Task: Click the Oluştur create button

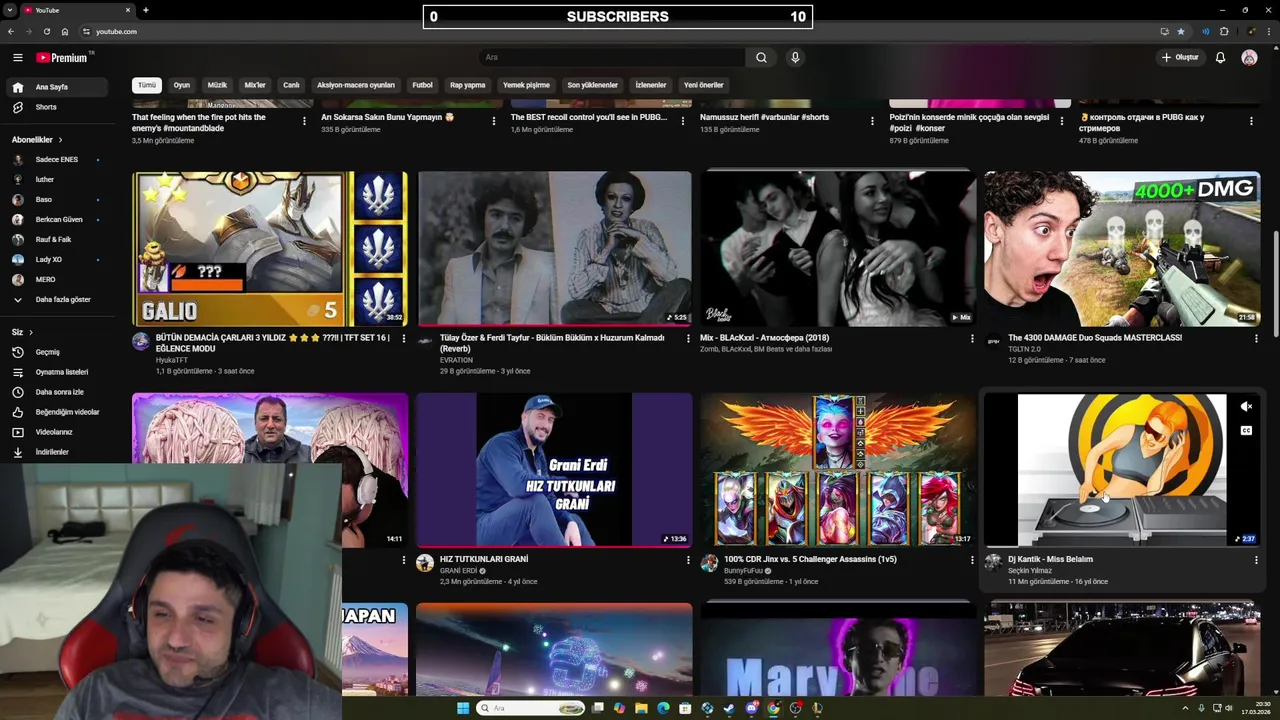Action: 1180,58
